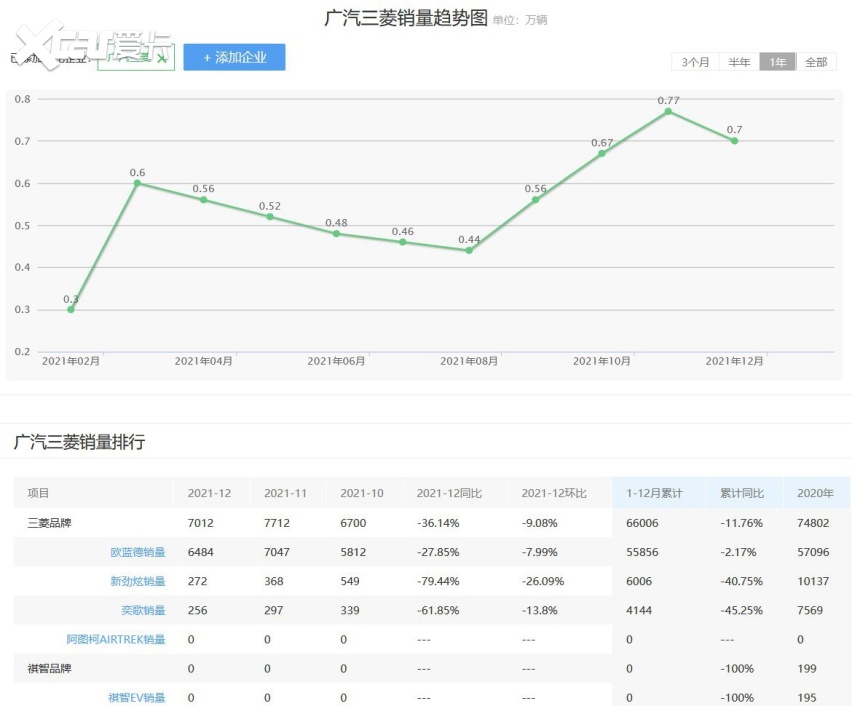The image size is (852, 706).
Task: Open the 阿图柯AIRTREK销量 link
Action: coord(116,639)
